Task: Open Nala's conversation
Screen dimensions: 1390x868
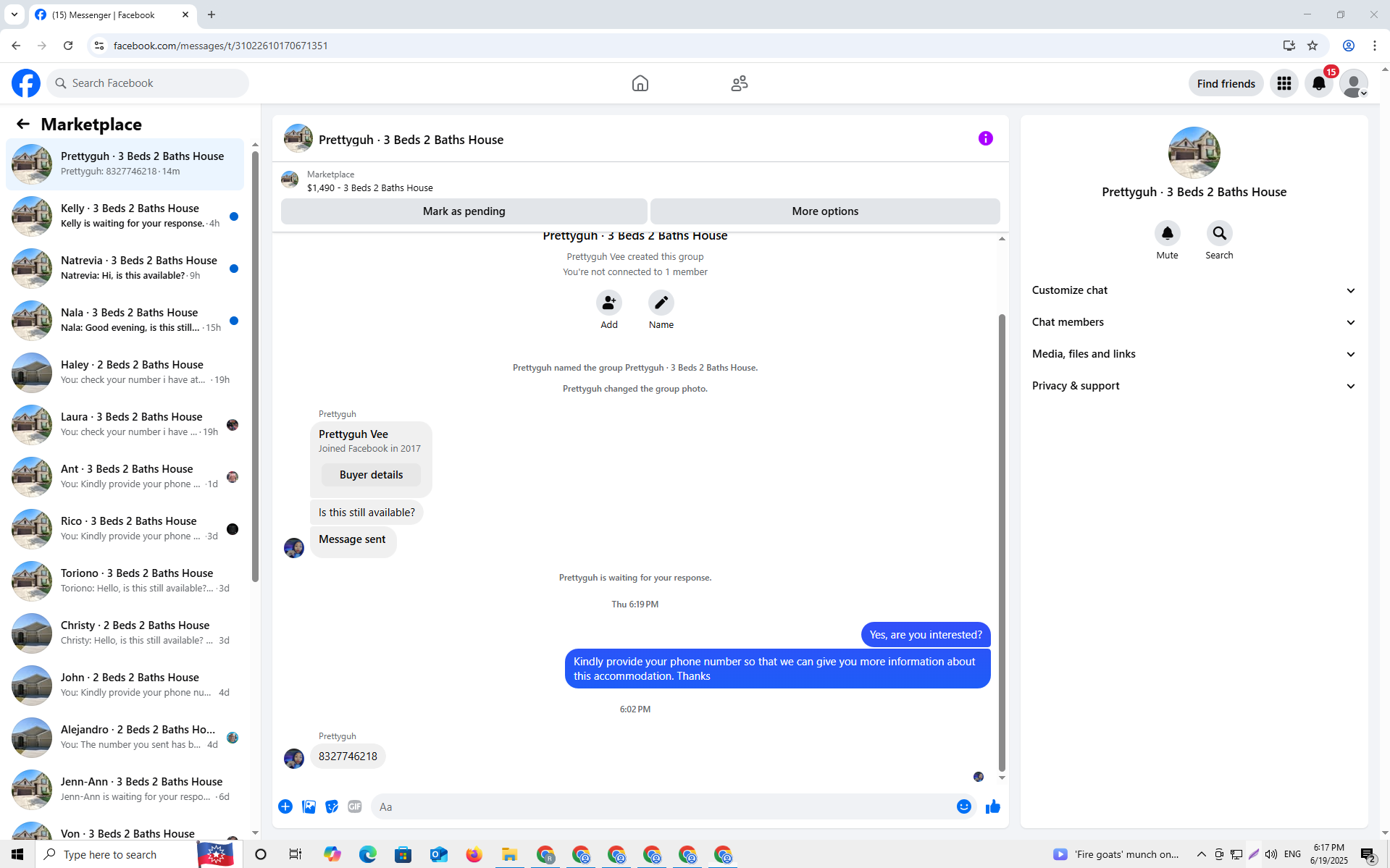Action: [x=125, y=321]
